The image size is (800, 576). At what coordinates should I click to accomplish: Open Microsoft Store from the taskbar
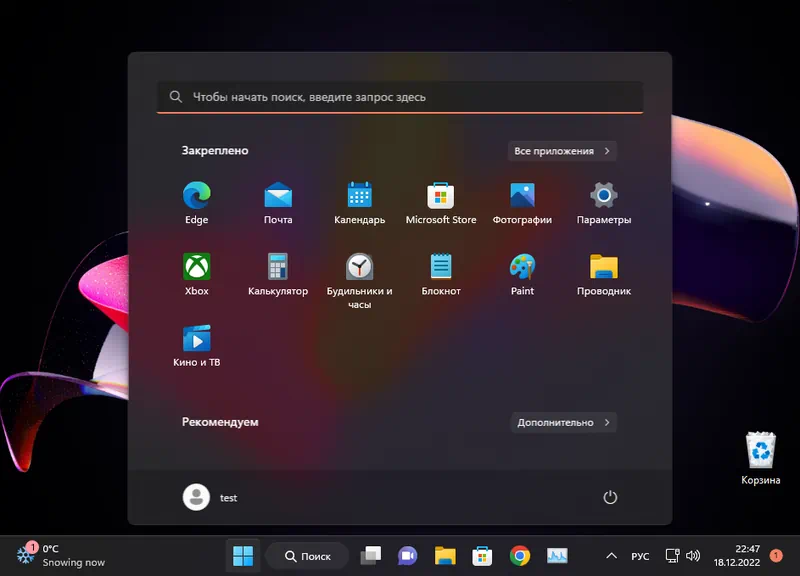coord(482,556)
